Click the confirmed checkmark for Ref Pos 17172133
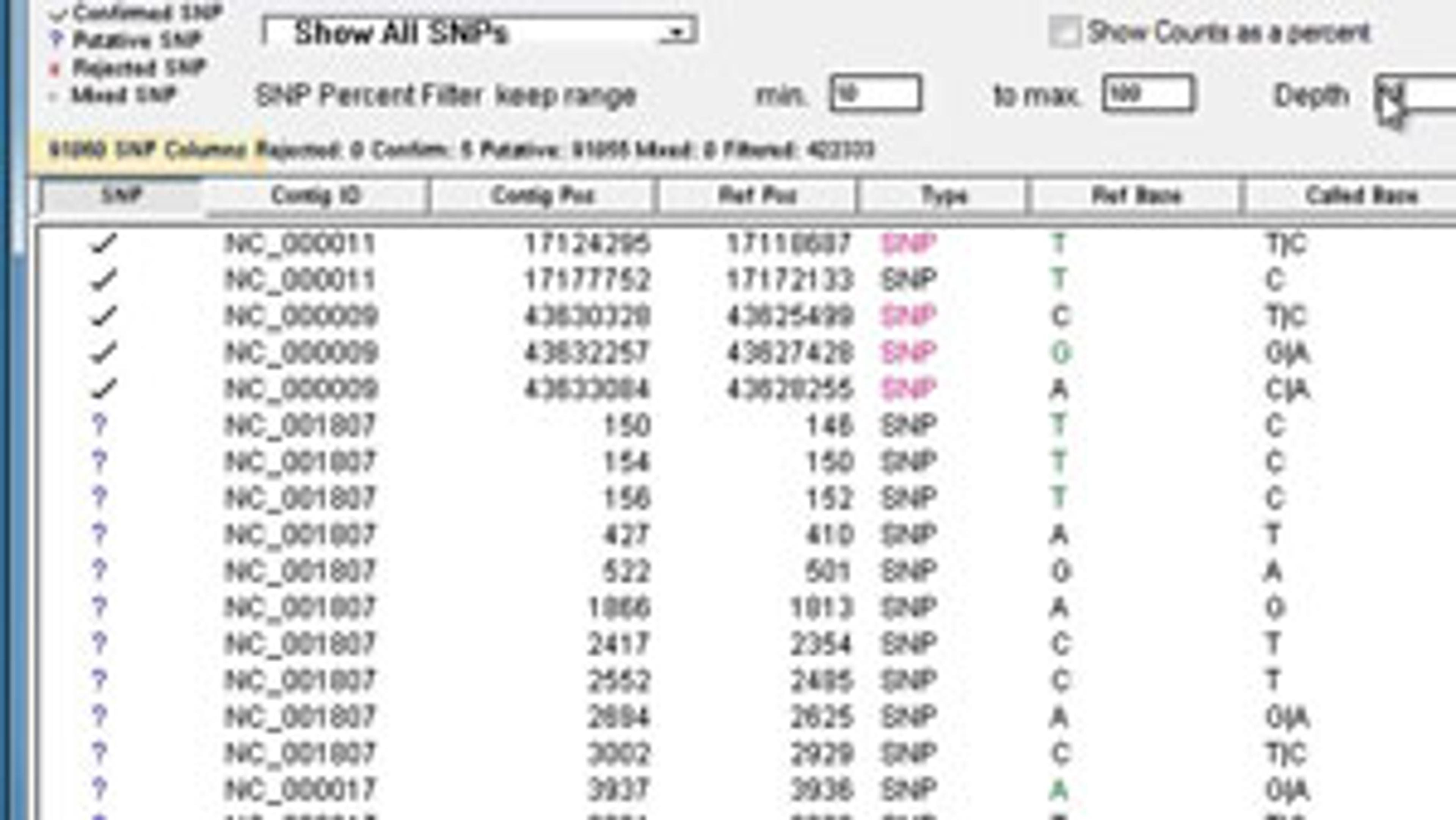 (104, 280)
